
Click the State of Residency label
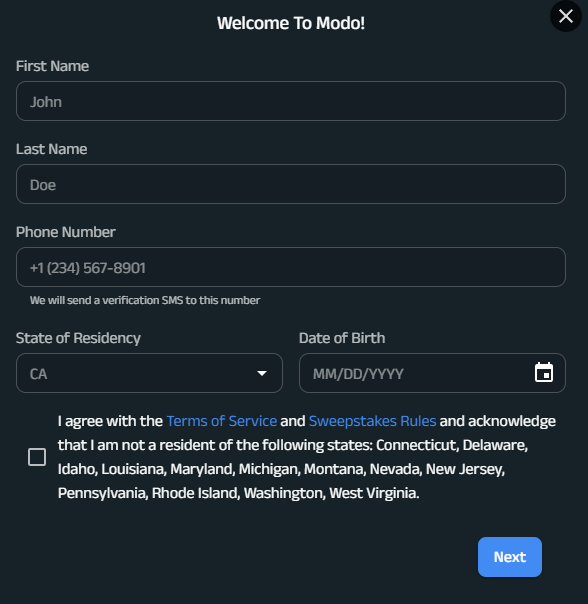(78, 338)
